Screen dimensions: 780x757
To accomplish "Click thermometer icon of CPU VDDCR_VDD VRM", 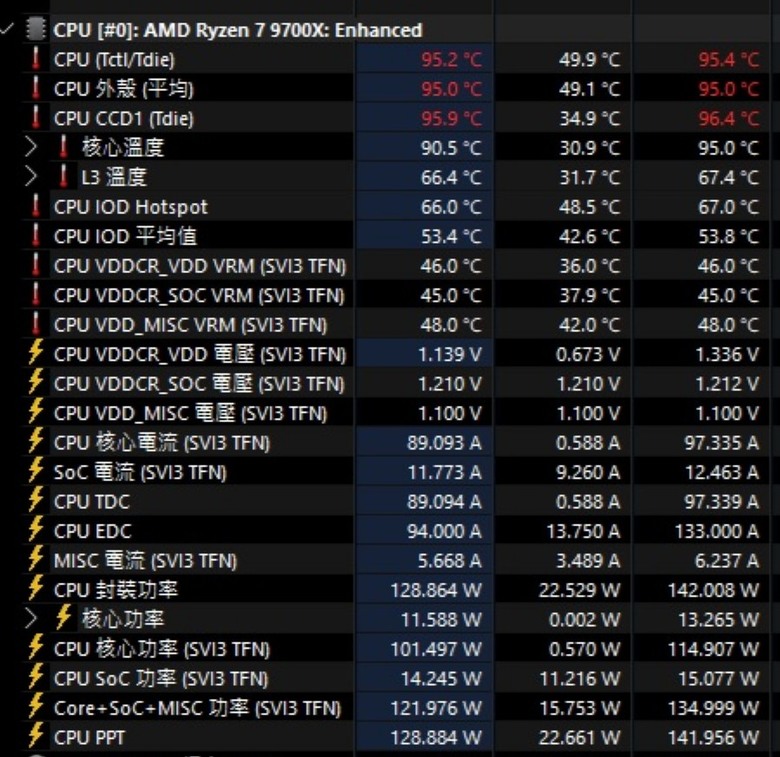I will (x=35, y=265).
